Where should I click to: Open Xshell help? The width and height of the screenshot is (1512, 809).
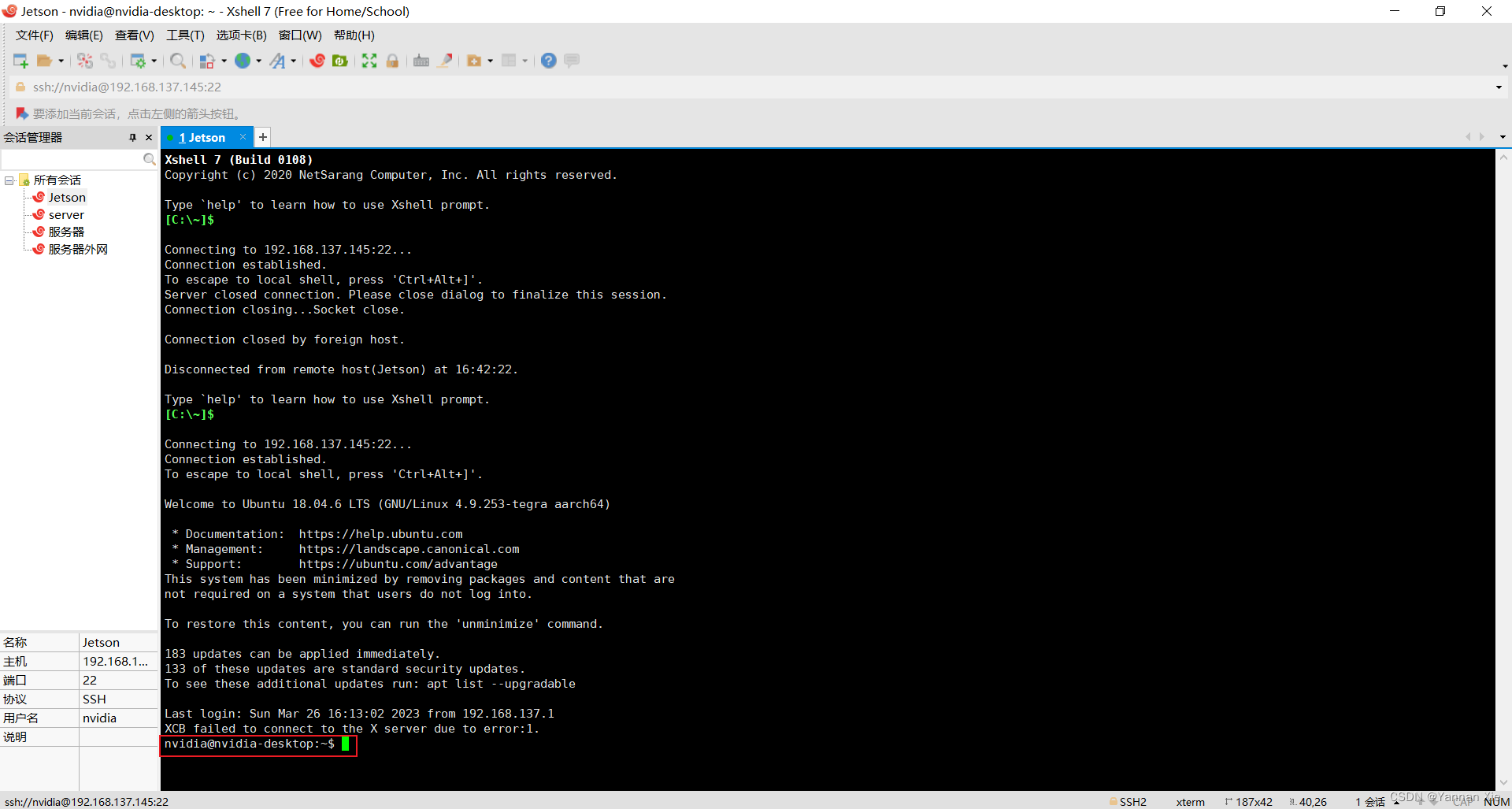pyautogui.click(x=548, y=61)
